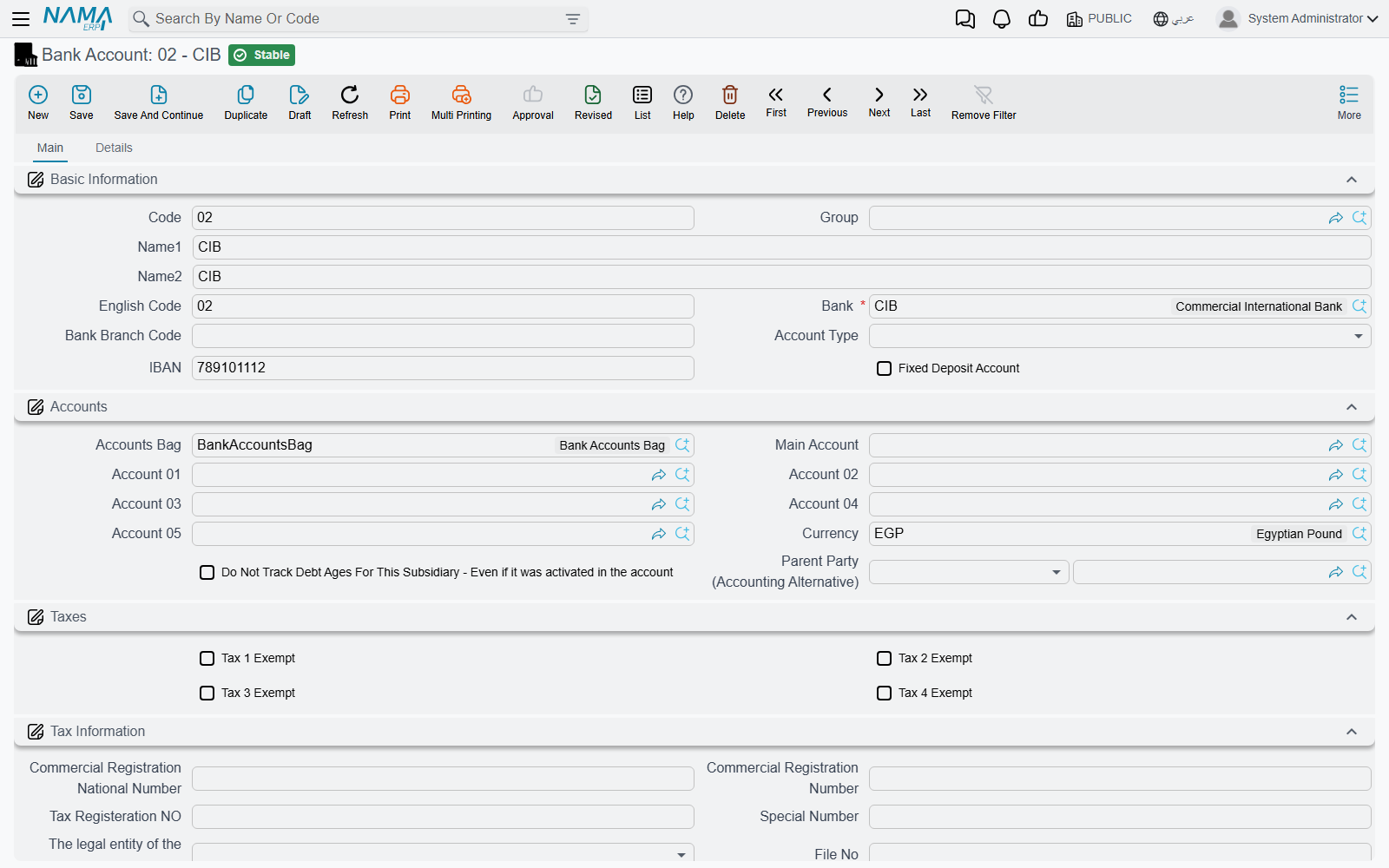Open lookup search for Group field
1389x868 pixels.
click(x=1359, y=218)
